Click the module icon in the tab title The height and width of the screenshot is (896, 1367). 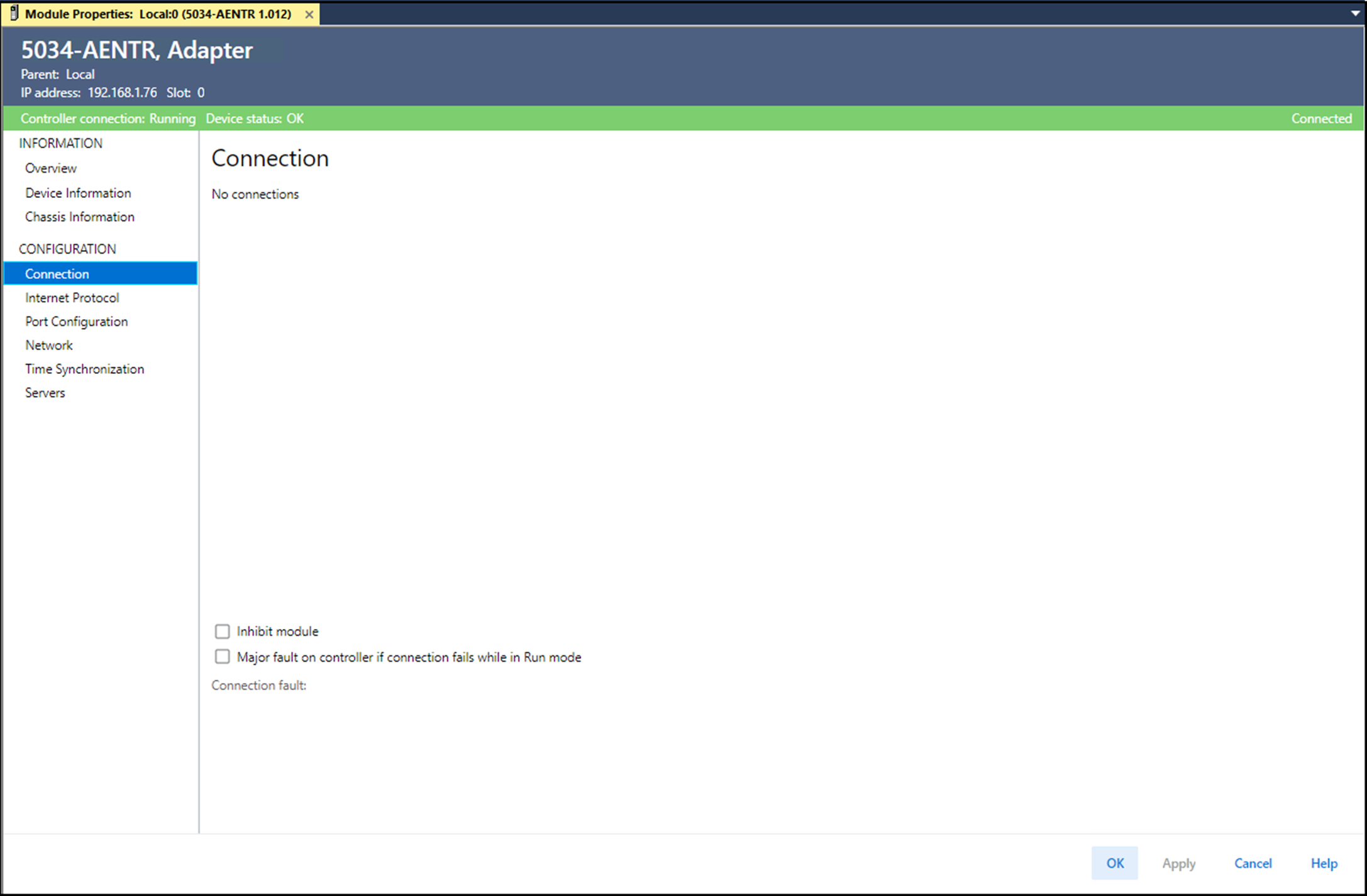14,13
